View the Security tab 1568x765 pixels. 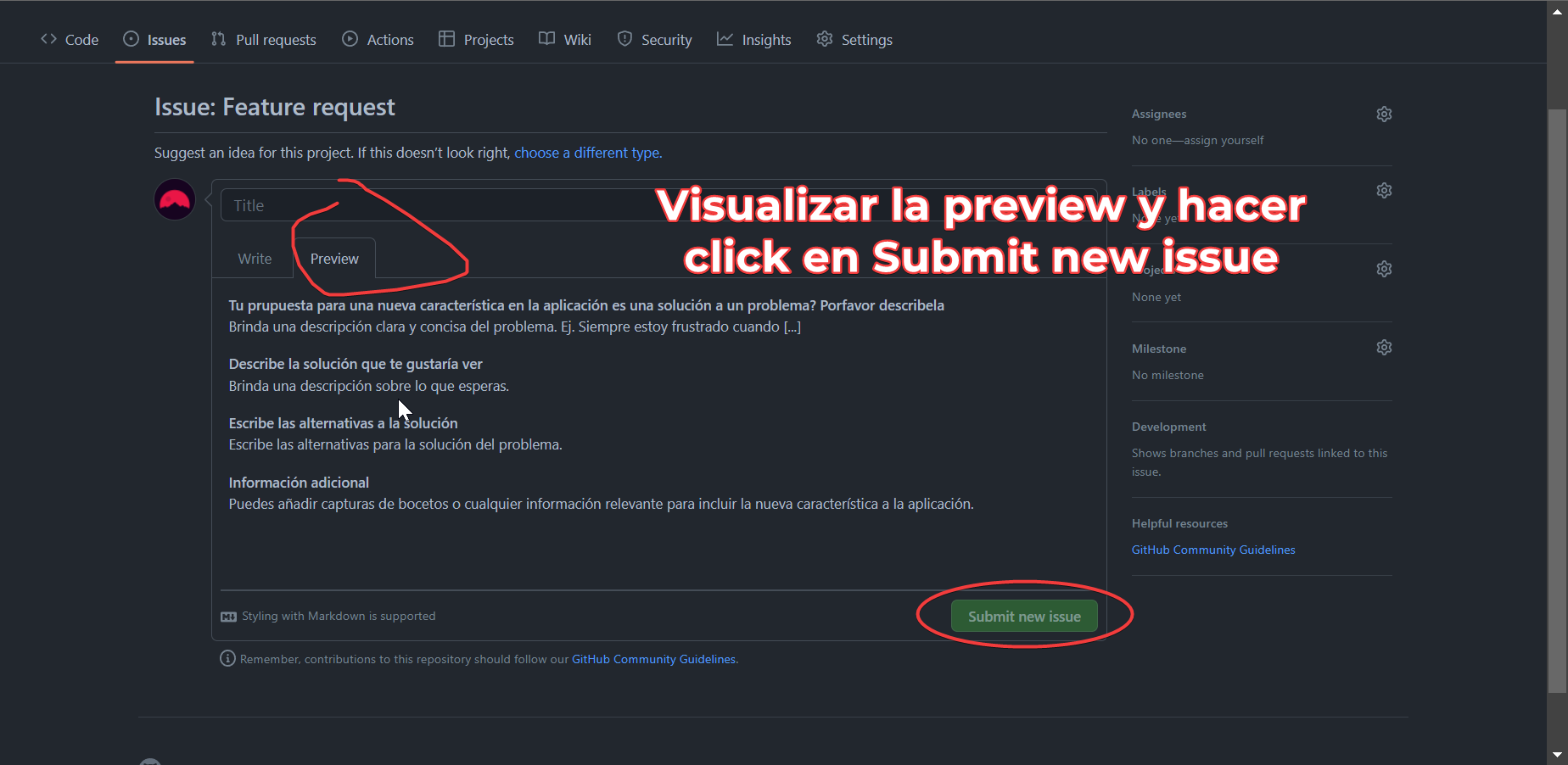coord(654,40)
